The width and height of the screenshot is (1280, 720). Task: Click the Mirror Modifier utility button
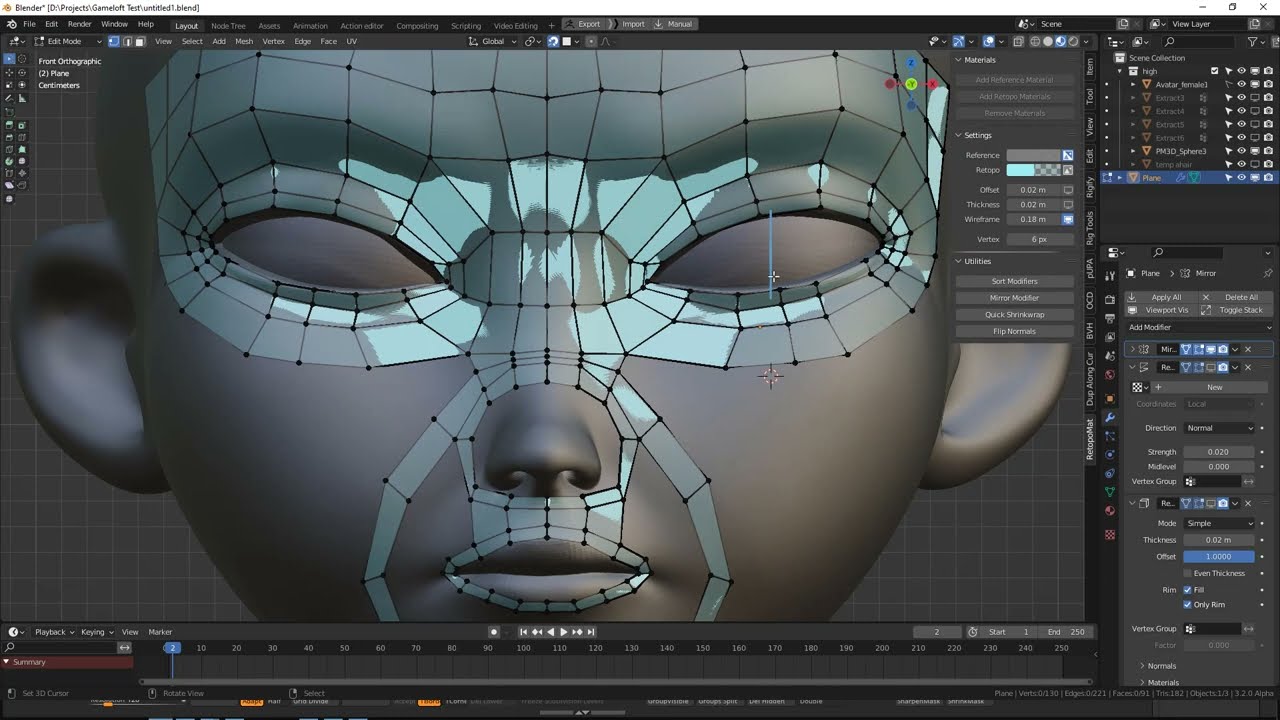click(x=1014, y=297)
